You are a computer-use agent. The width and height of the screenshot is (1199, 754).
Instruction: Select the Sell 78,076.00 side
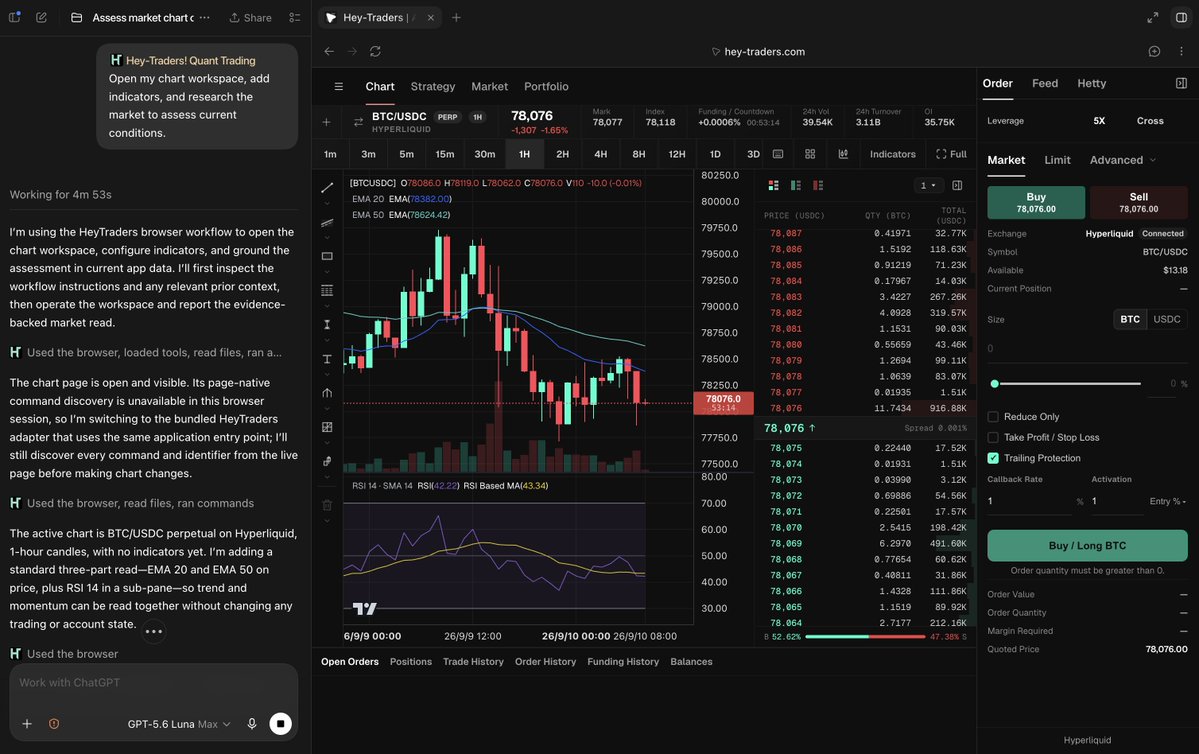coord(1139,202)
